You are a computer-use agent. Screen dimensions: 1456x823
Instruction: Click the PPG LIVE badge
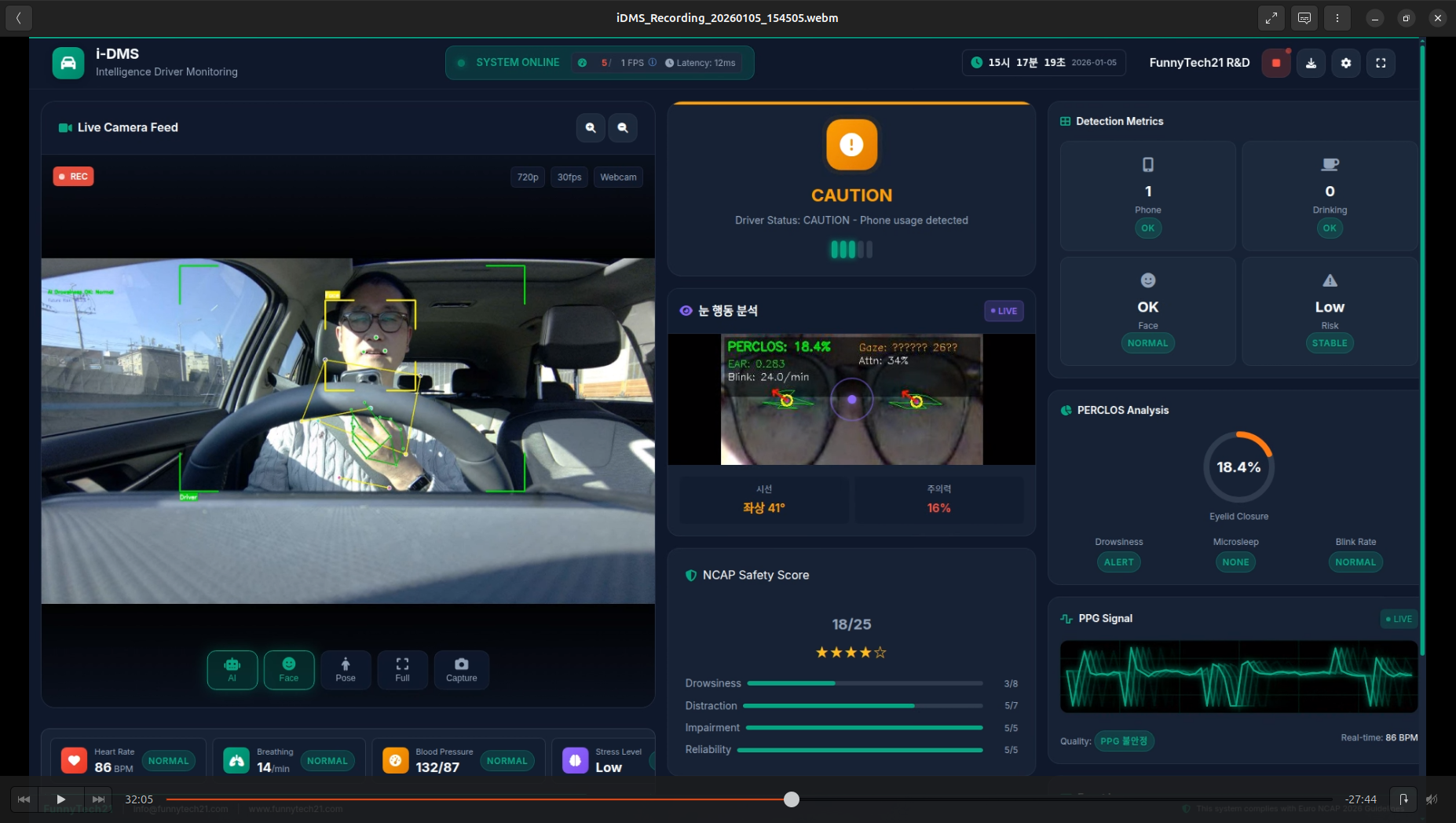click(1399, 619)
